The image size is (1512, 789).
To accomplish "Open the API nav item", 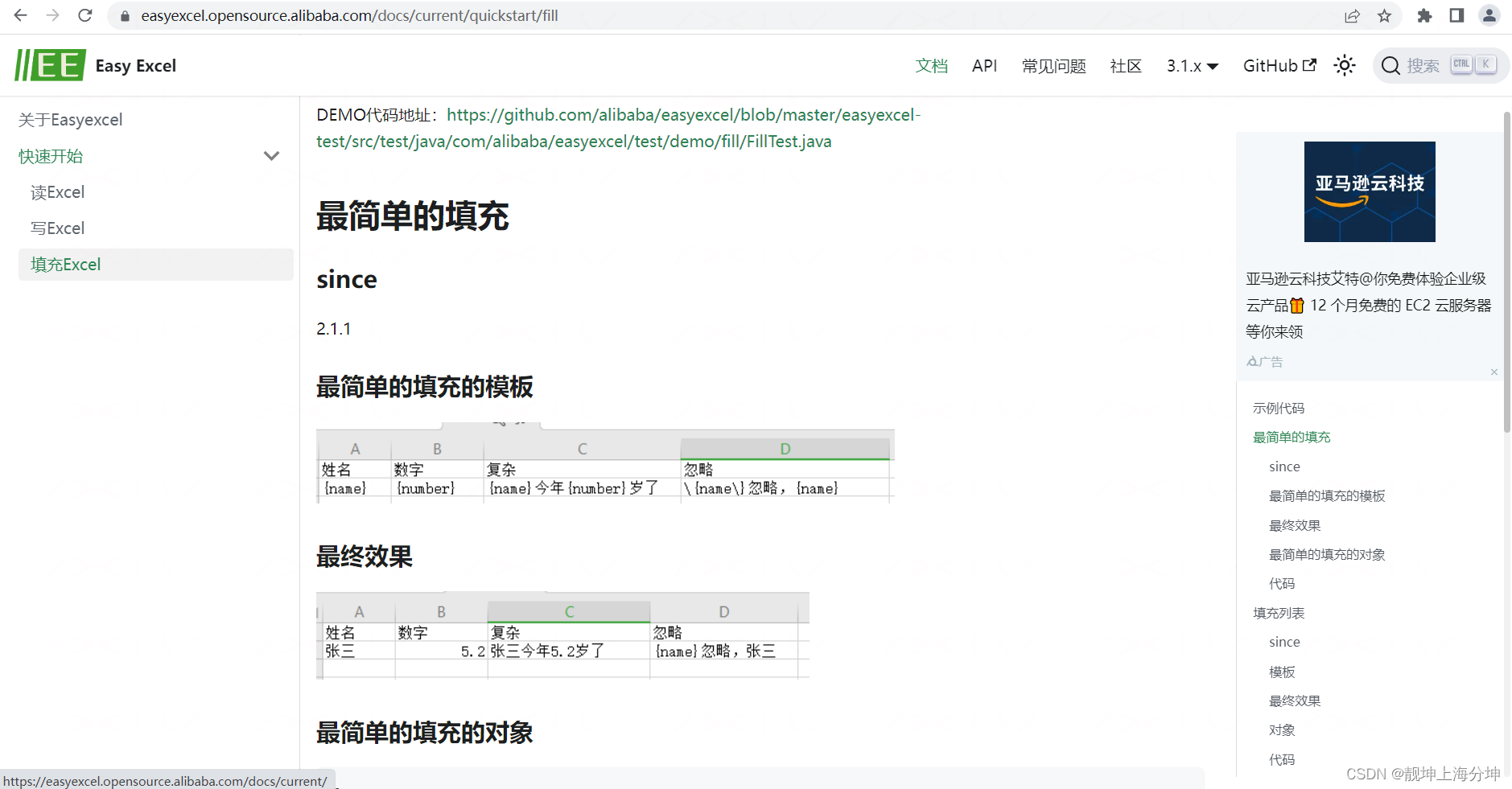I will click(x=984, y=66).
